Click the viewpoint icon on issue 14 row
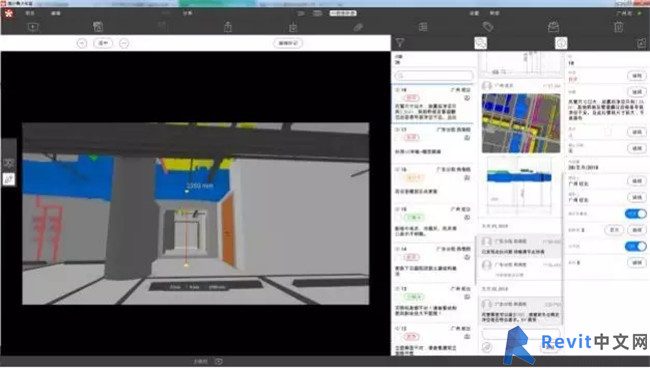Viewport: 650px width, 368px height. [467, 257]
